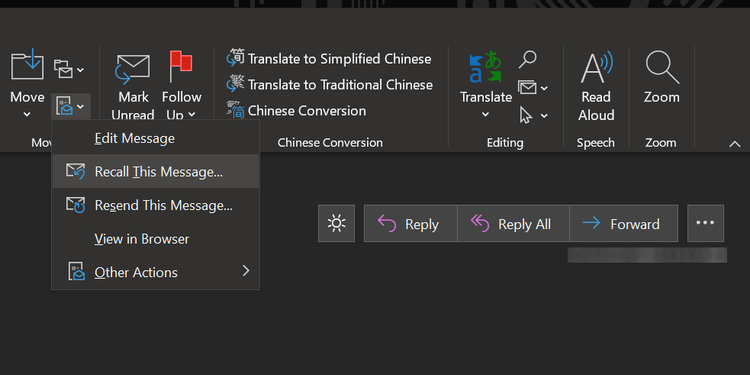Click the Translate language icon
750x375 pixels.
pos(485,67)
